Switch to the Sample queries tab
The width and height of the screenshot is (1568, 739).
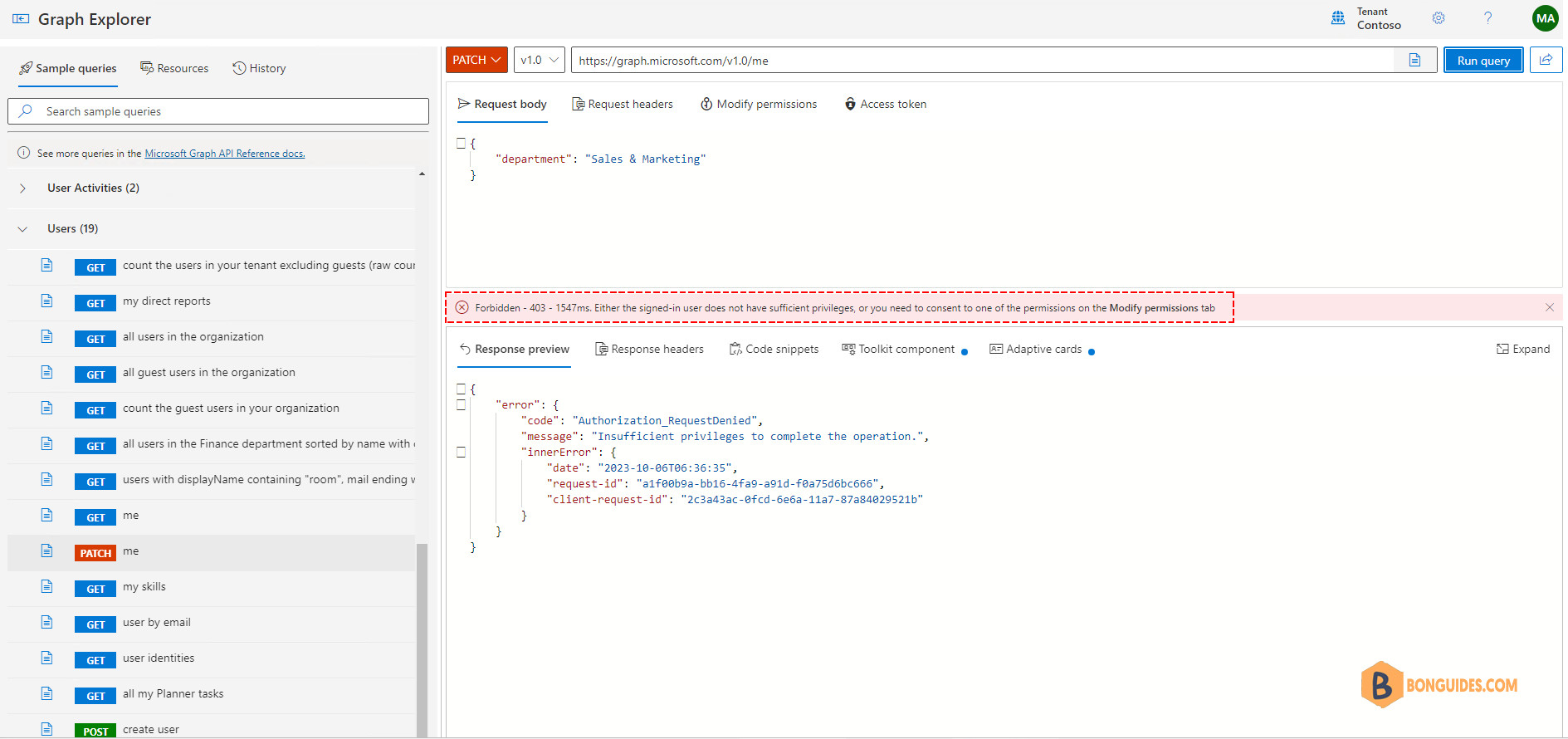pos(68,68)
